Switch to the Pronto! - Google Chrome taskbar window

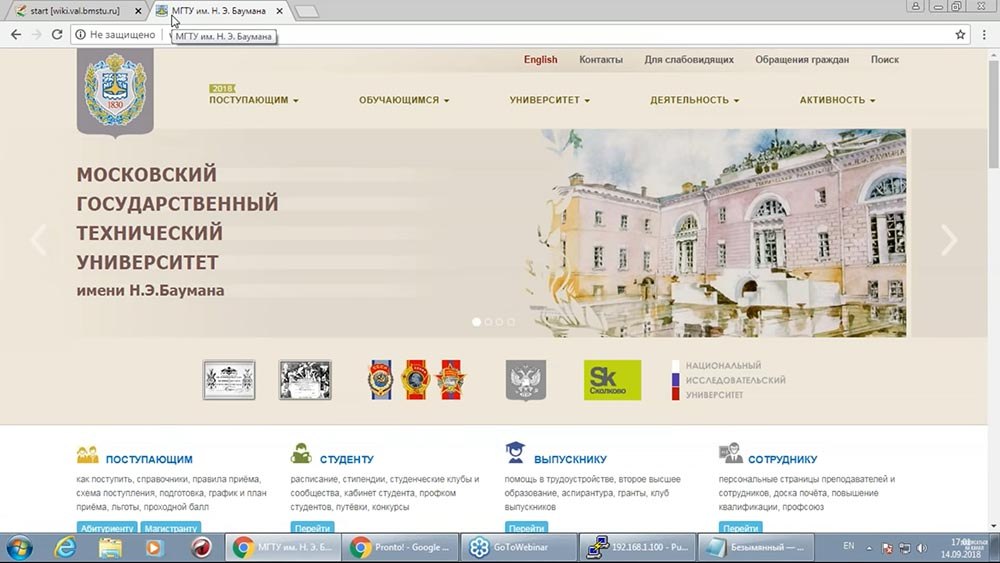(399, 548)
